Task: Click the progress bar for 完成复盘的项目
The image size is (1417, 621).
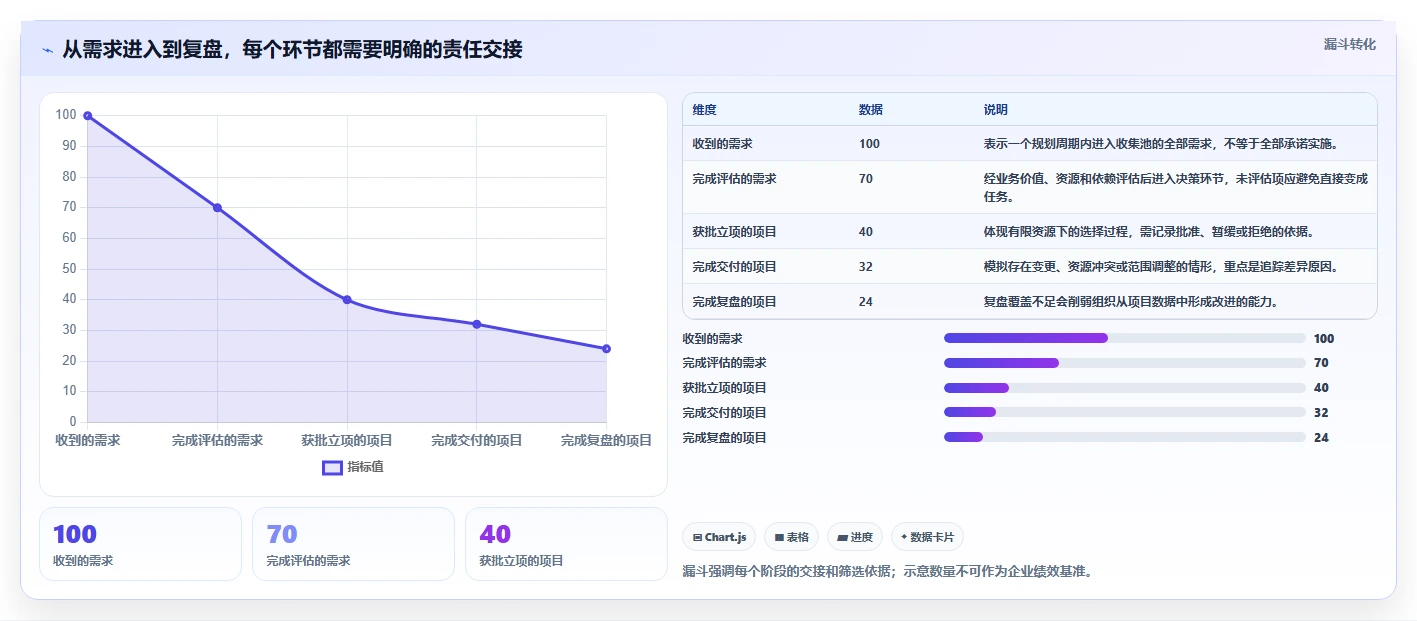Action: pyautogui.click(x=1125, y=437)
